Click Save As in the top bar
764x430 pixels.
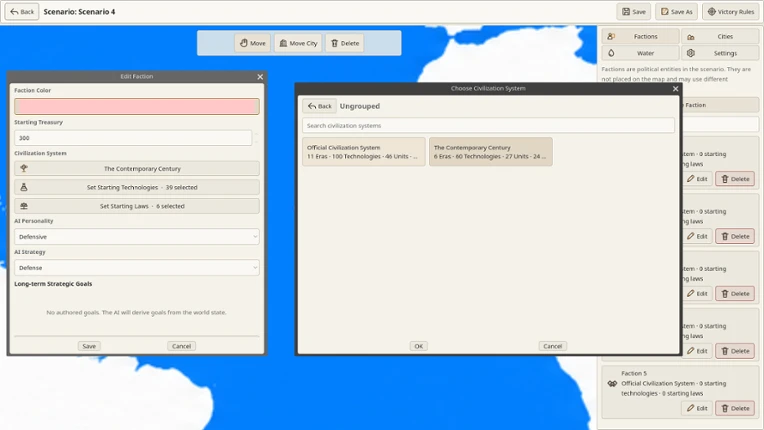tap(676, 12)
